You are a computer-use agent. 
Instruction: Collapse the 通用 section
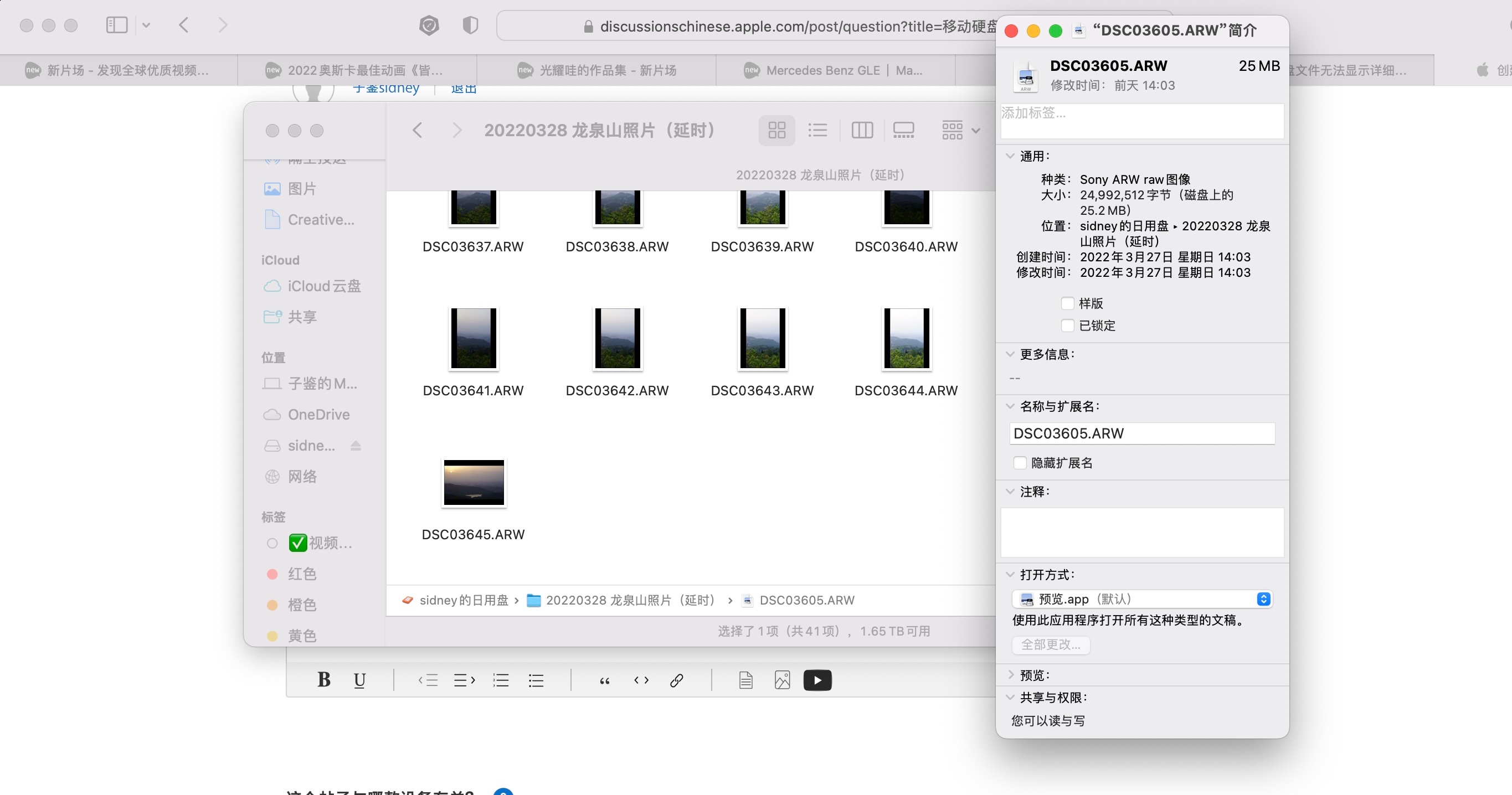[1010, 156]
